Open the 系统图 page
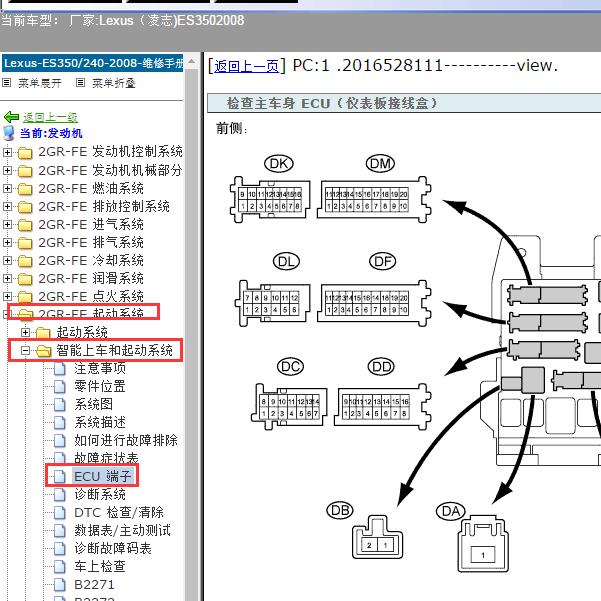 [x=93, y=404]
